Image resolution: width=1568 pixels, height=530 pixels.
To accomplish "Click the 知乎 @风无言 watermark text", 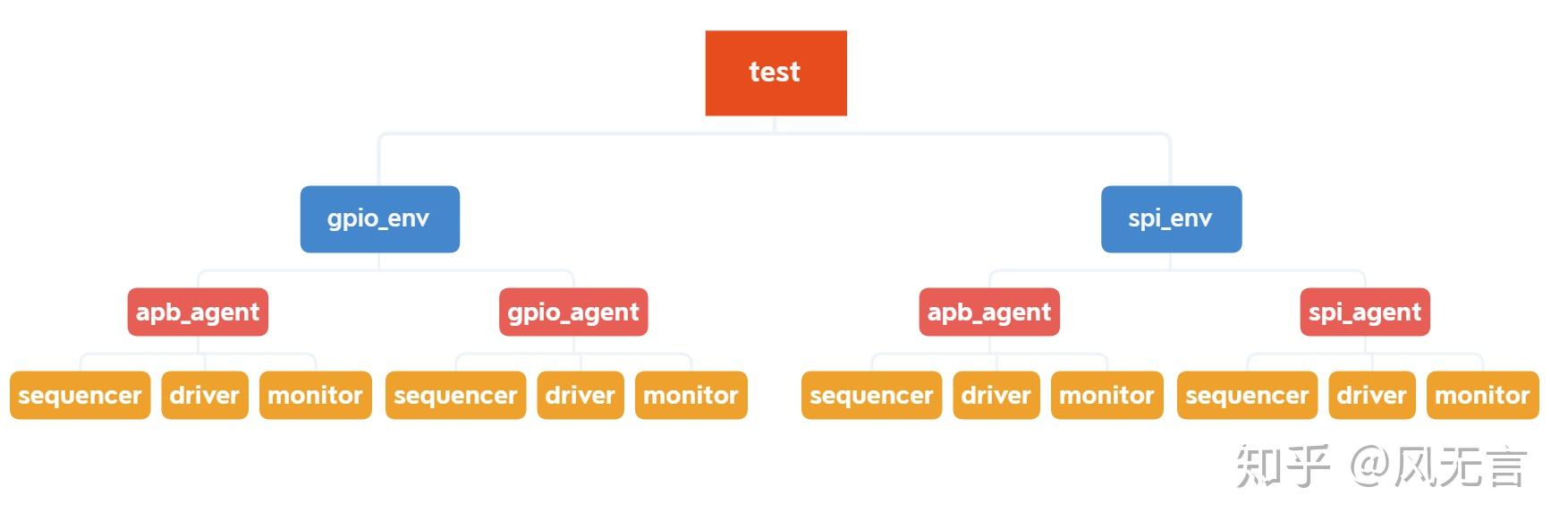I will pyautogui.click(x=1381, y=466).
